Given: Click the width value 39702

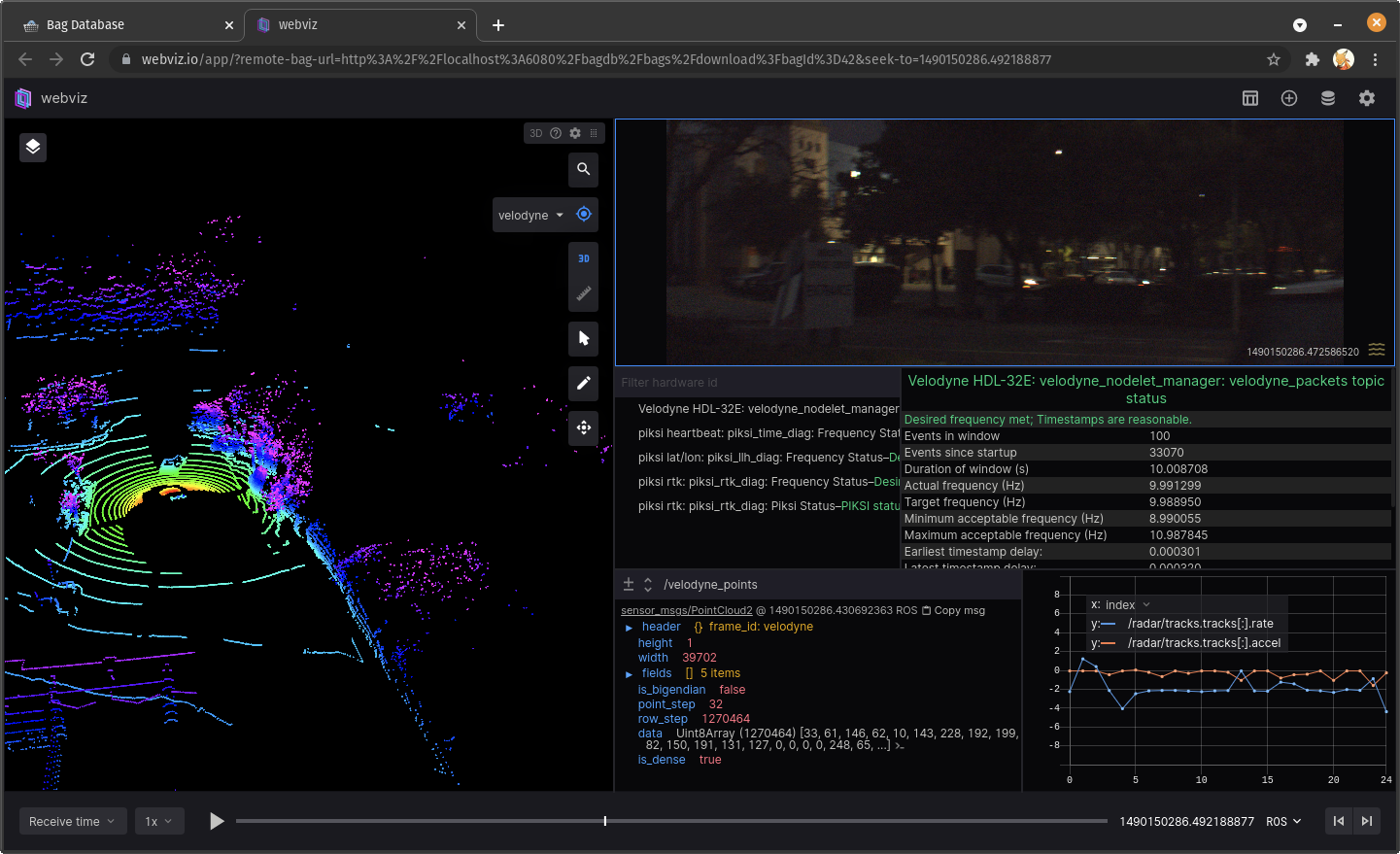Looking at the screenshot, I should [700, 658].
